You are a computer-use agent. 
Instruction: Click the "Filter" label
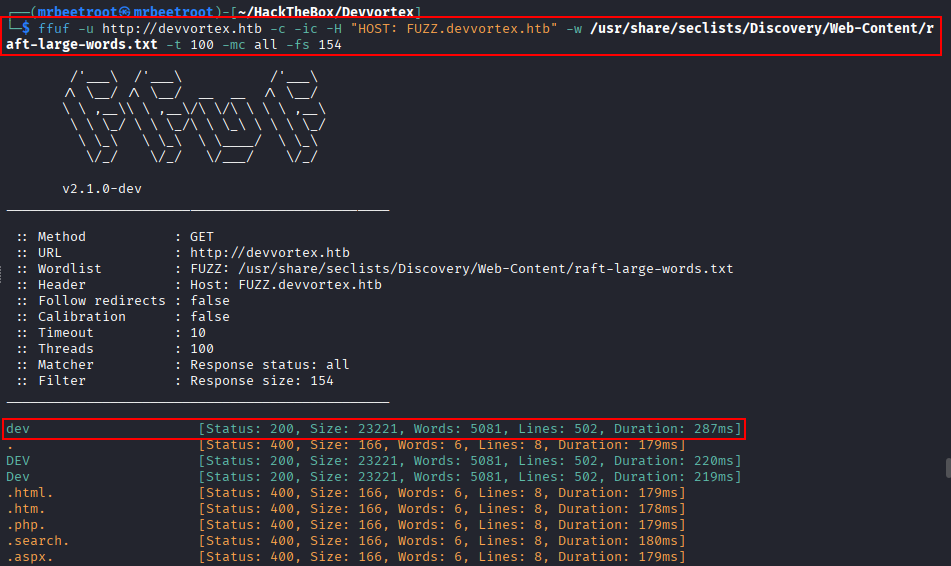(62, 381)
